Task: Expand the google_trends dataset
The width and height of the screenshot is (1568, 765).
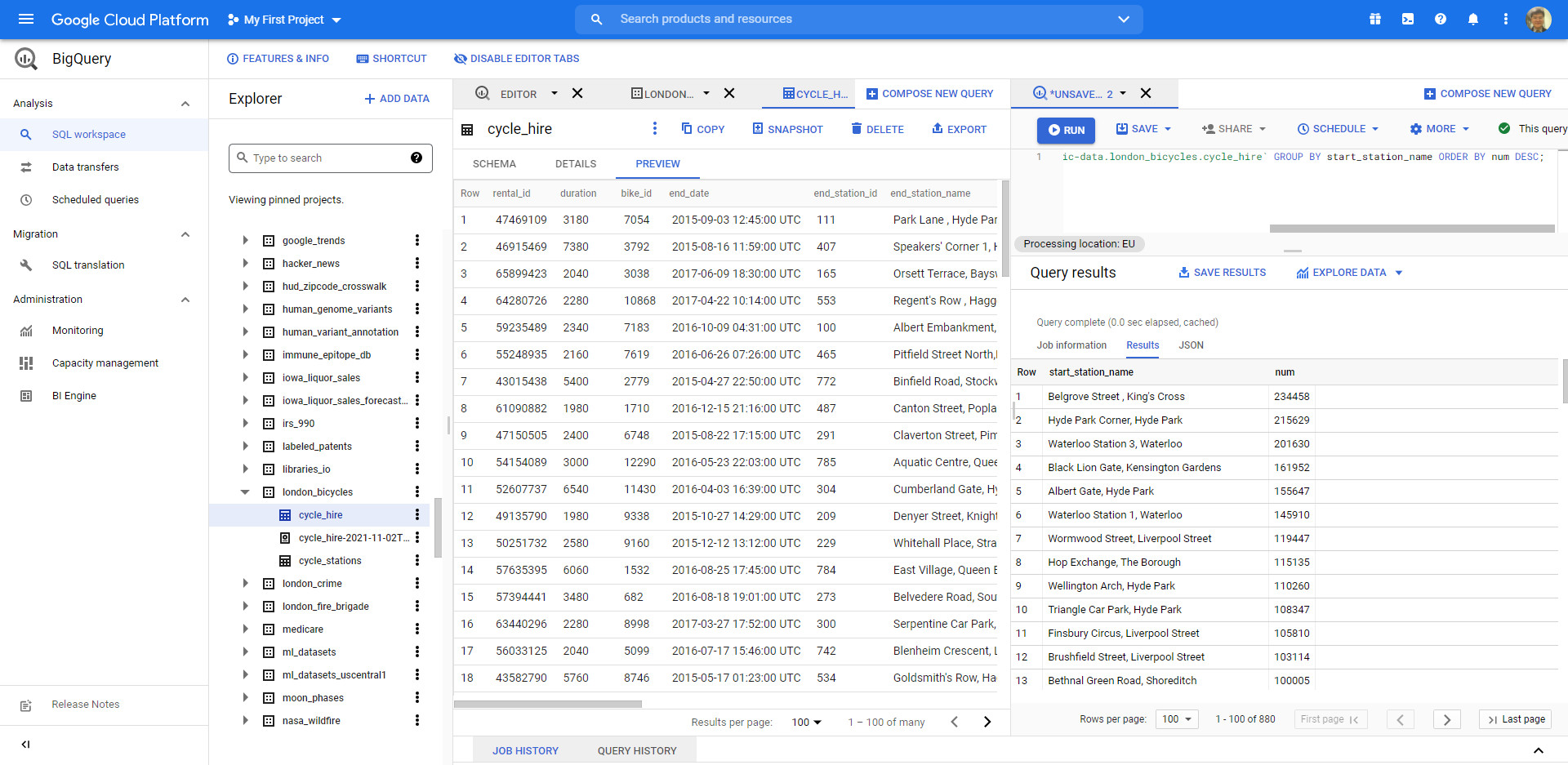Action: pyautogui.click(x=245, y=240)
